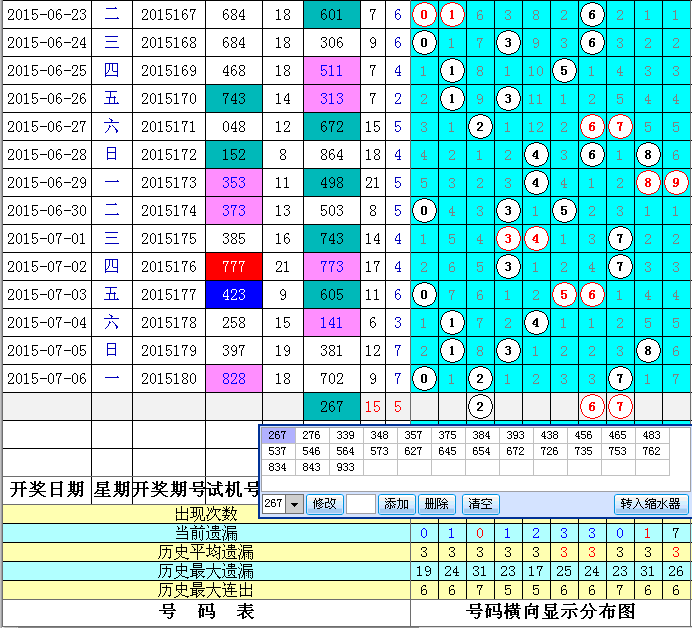Click the date cell 2015-07-06
692x628 pixels.
tap(47, 379)
